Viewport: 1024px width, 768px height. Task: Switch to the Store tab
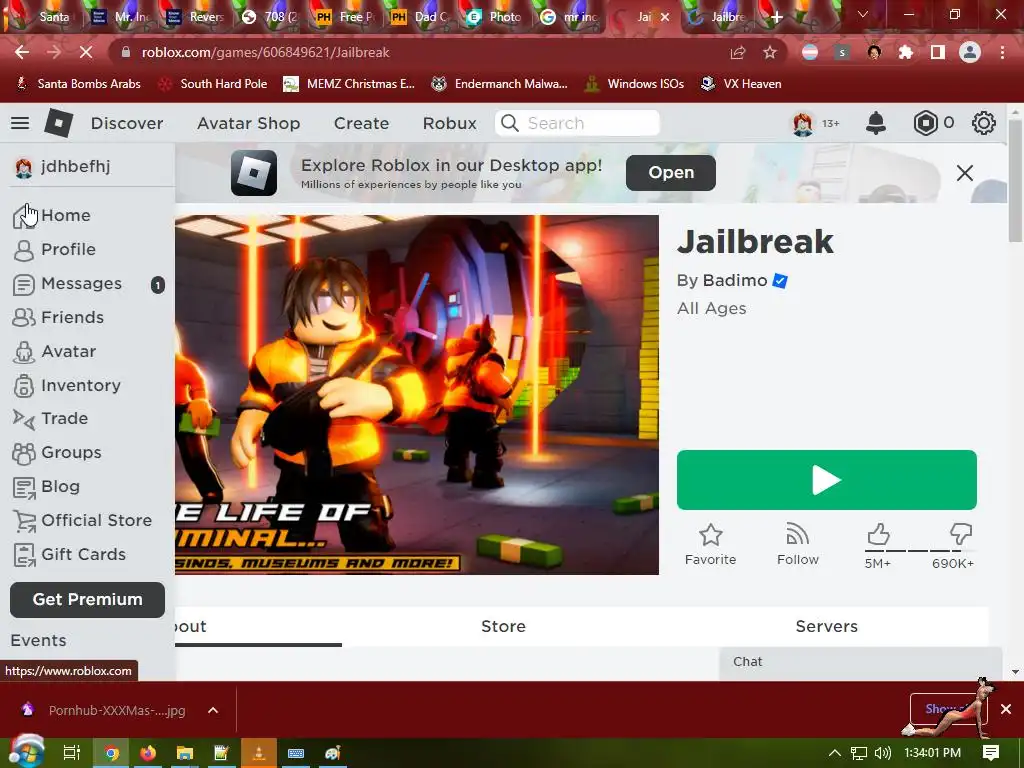(x=503, y=626)
